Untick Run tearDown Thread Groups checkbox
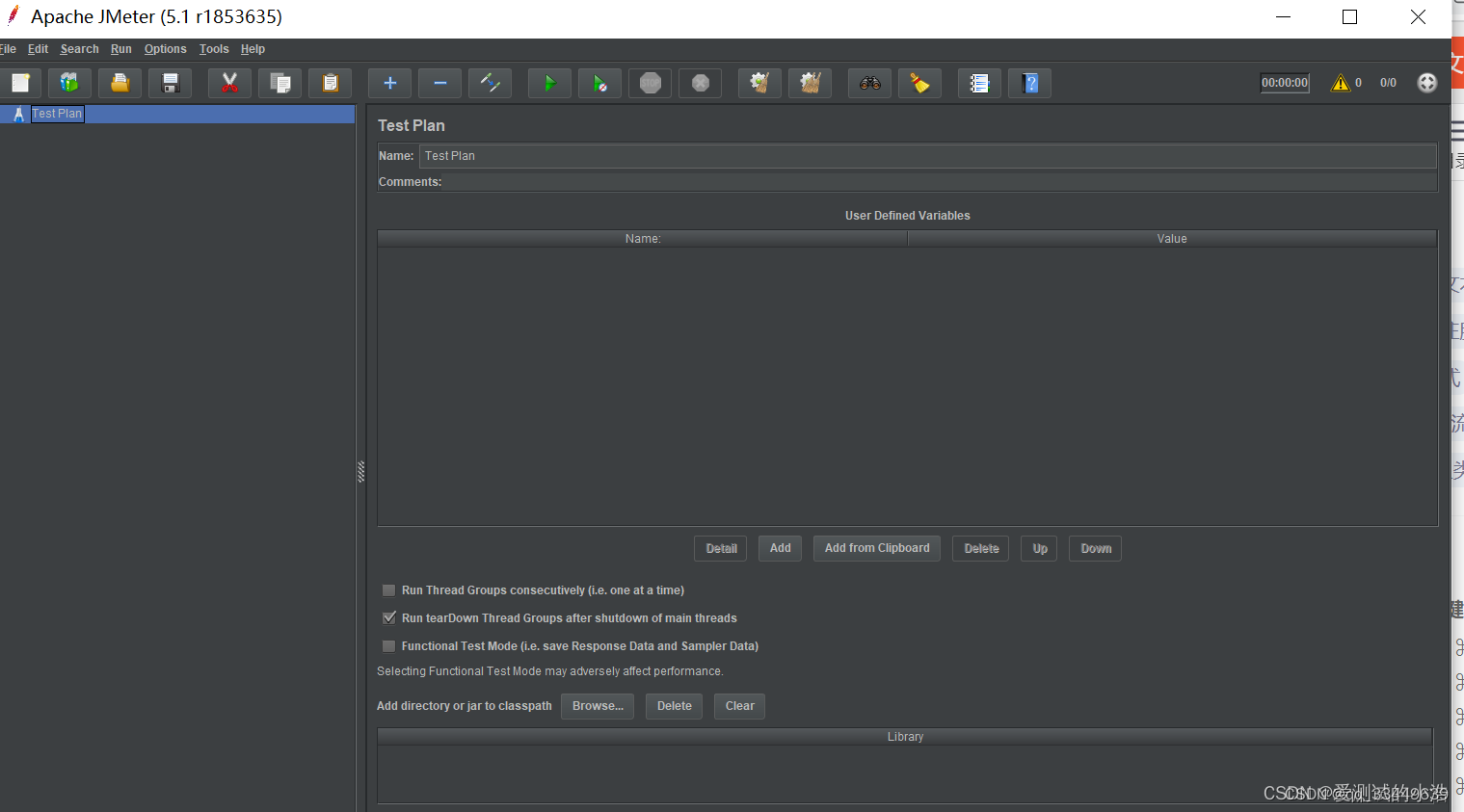The image size is (1464, 812). click(389, 618)
